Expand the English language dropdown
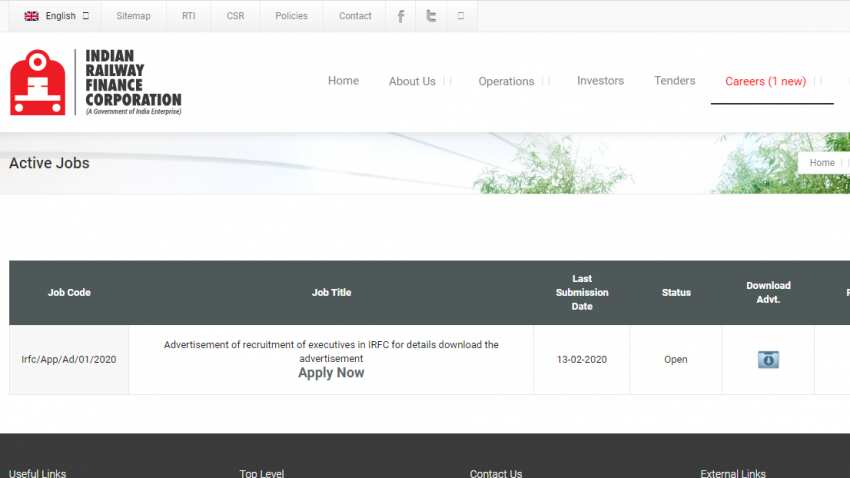The width and height of the screenshot is (850, 478). [86, 16]
